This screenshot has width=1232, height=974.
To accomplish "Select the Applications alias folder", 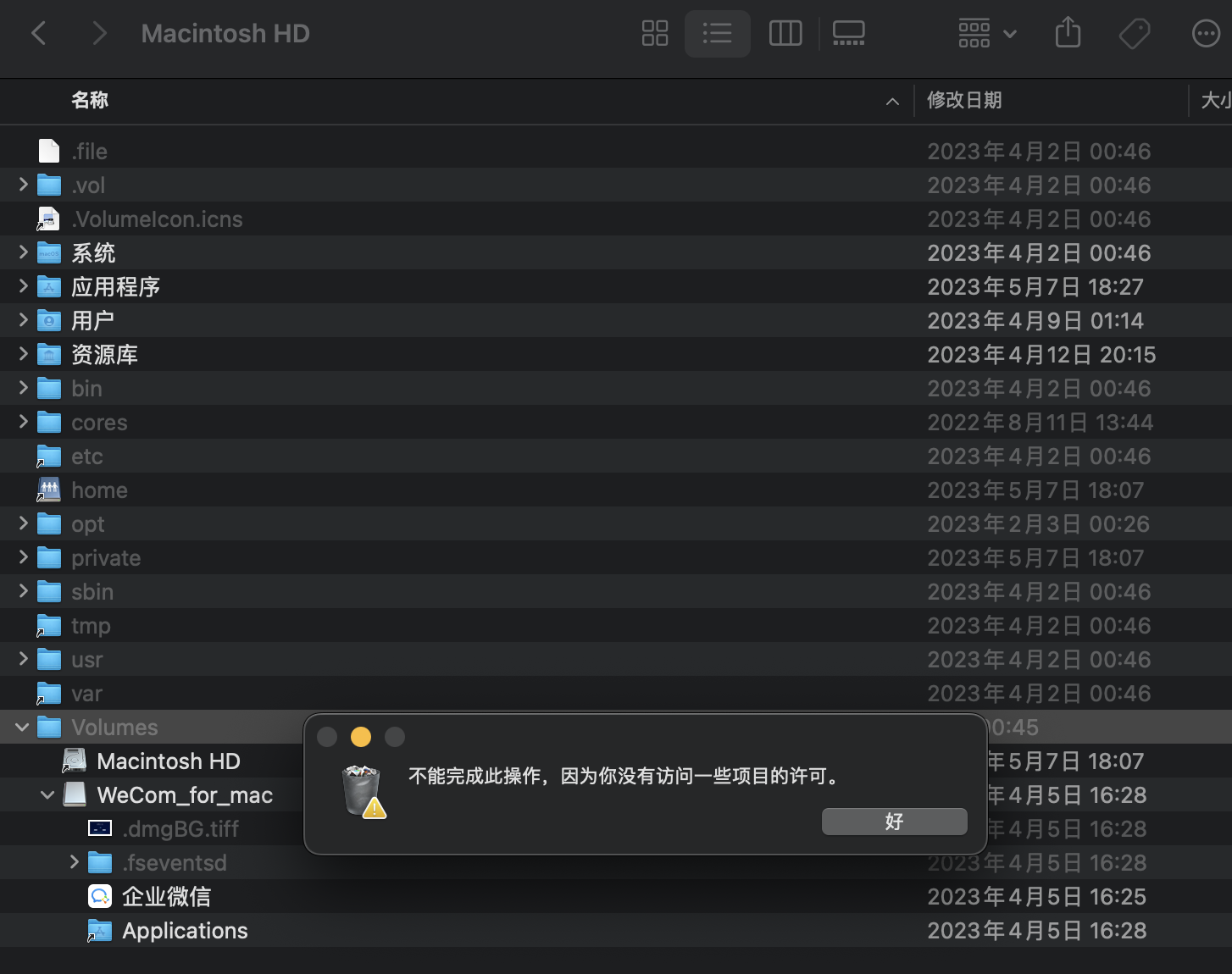I will point(185,931).
